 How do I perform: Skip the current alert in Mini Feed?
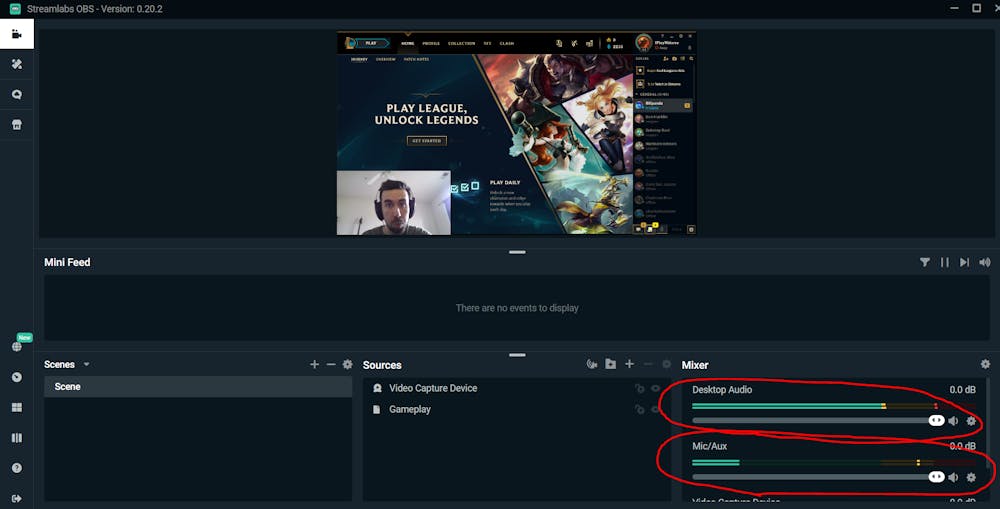pyautogui.click(x=964, y=262)
